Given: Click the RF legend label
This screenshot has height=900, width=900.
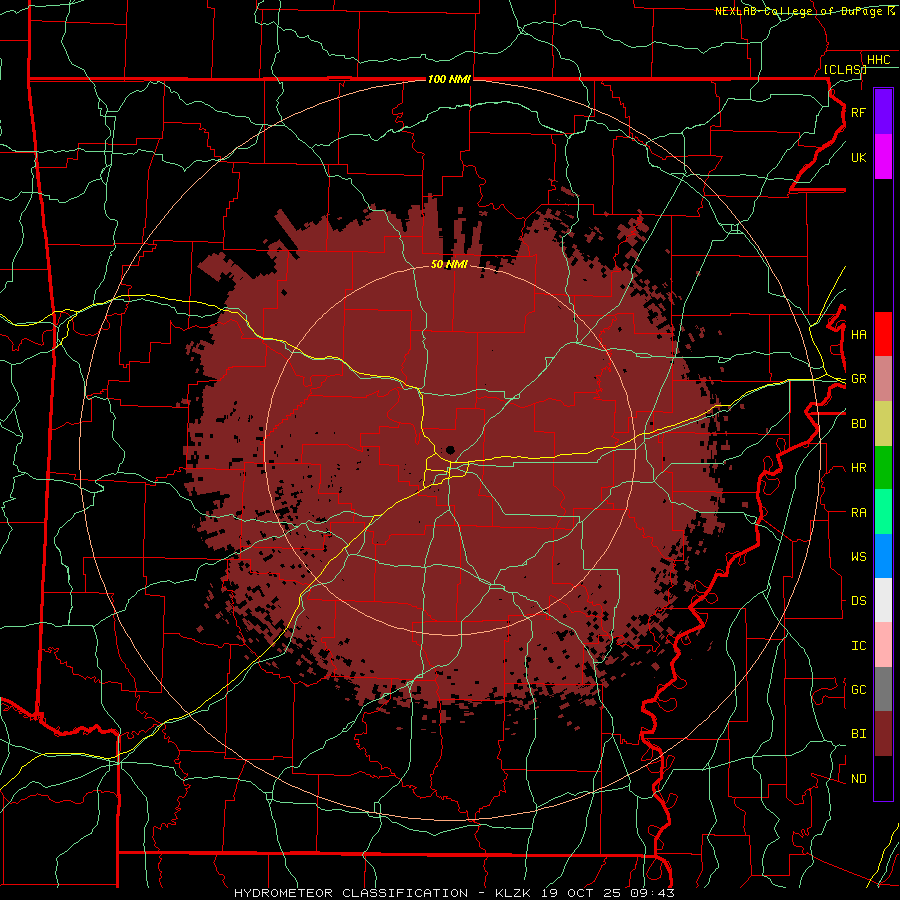Looking at the screenshot, I should click(858, 112).
